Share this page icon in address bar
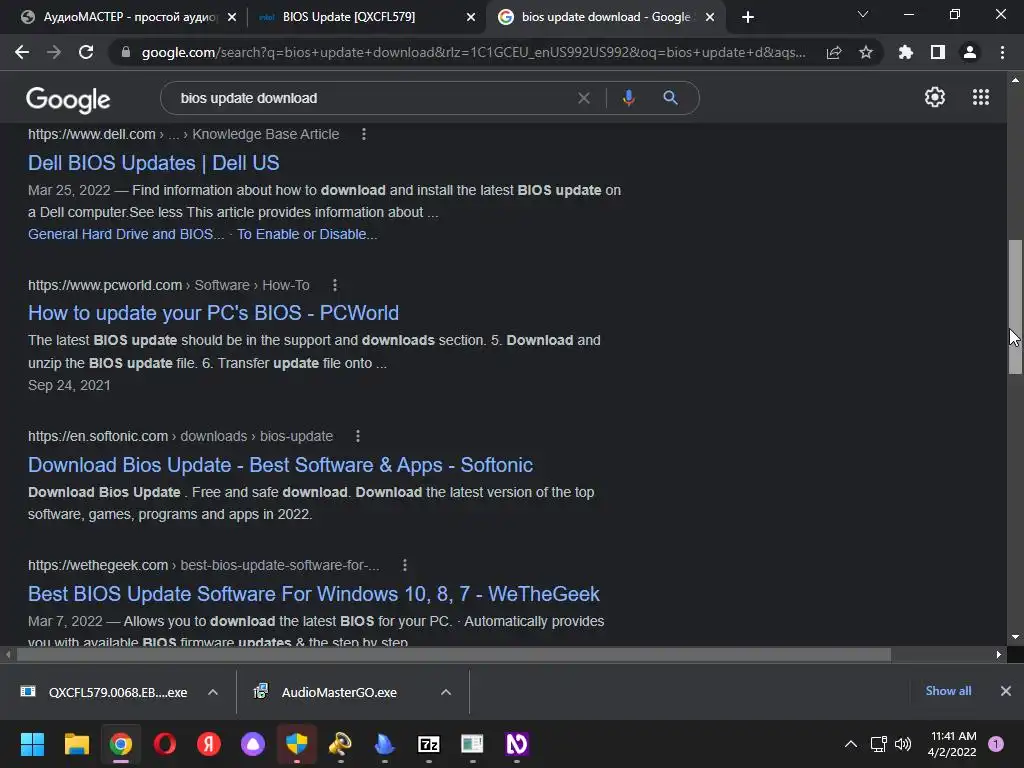This screenshot has height=768, width=1024. click(834, 52)
